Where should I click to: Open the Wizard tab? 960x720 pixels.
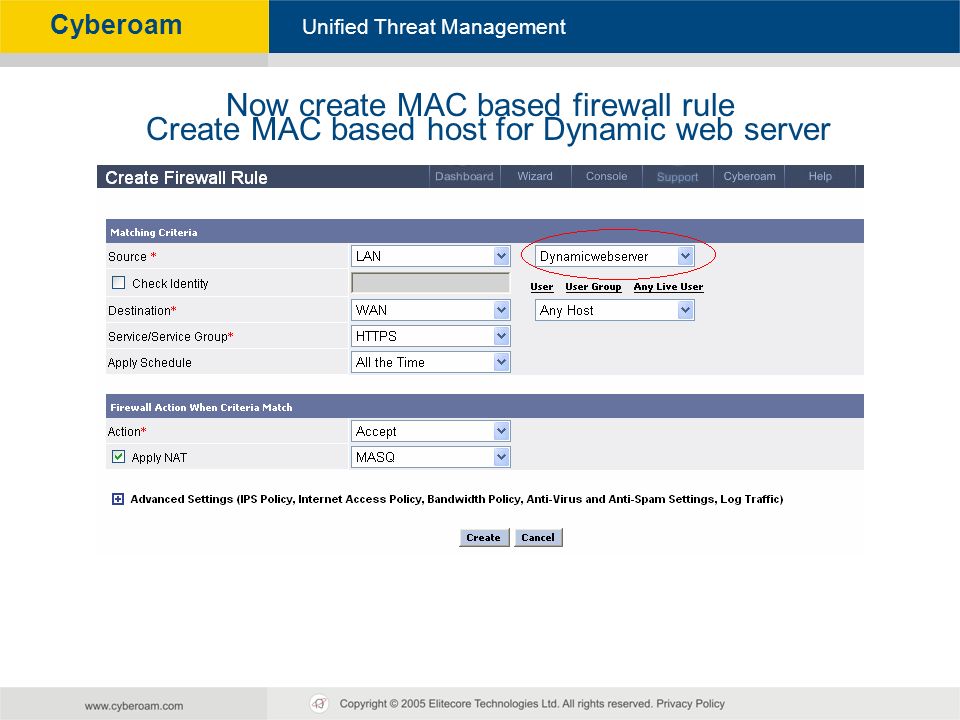535,176
